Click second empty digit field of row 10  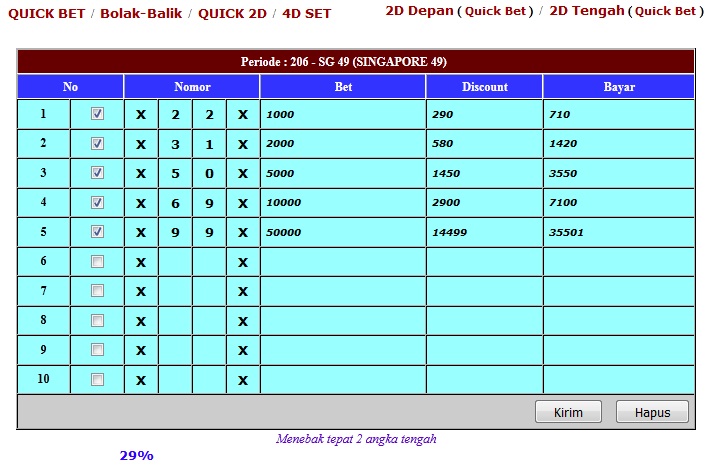coord(209,380)
